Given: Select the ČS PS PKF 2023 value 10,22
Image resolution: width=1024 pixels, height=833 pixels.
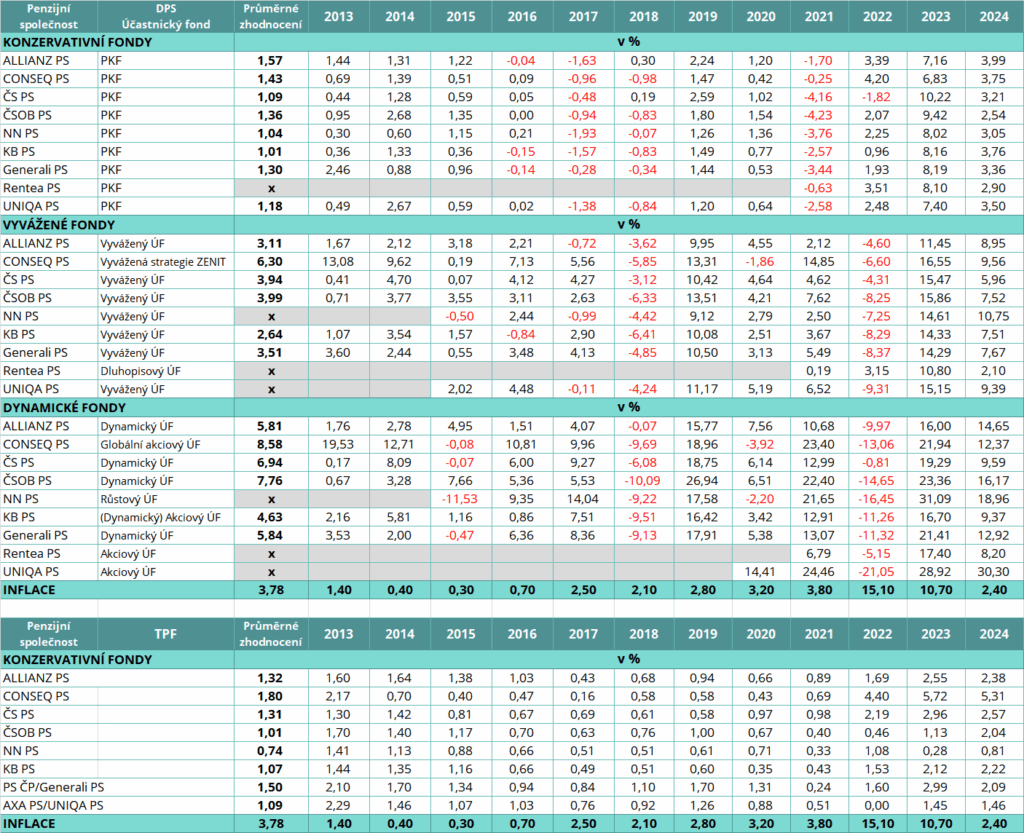Looking at the screenshot, I should click(935, 97).
